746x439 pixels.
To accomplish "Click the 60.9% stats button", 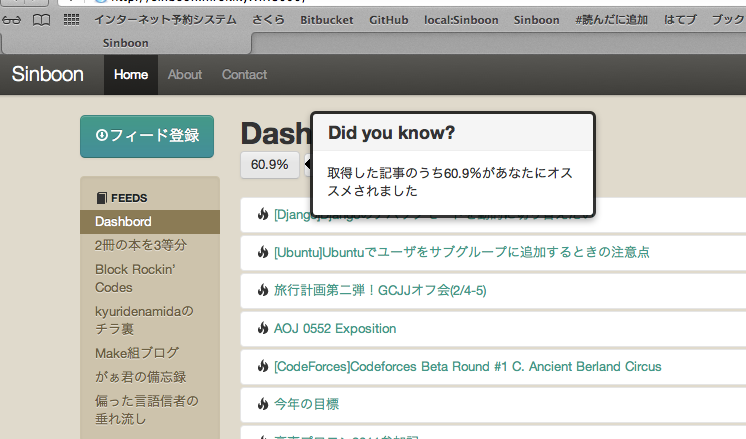I will [x=270, y=165].
